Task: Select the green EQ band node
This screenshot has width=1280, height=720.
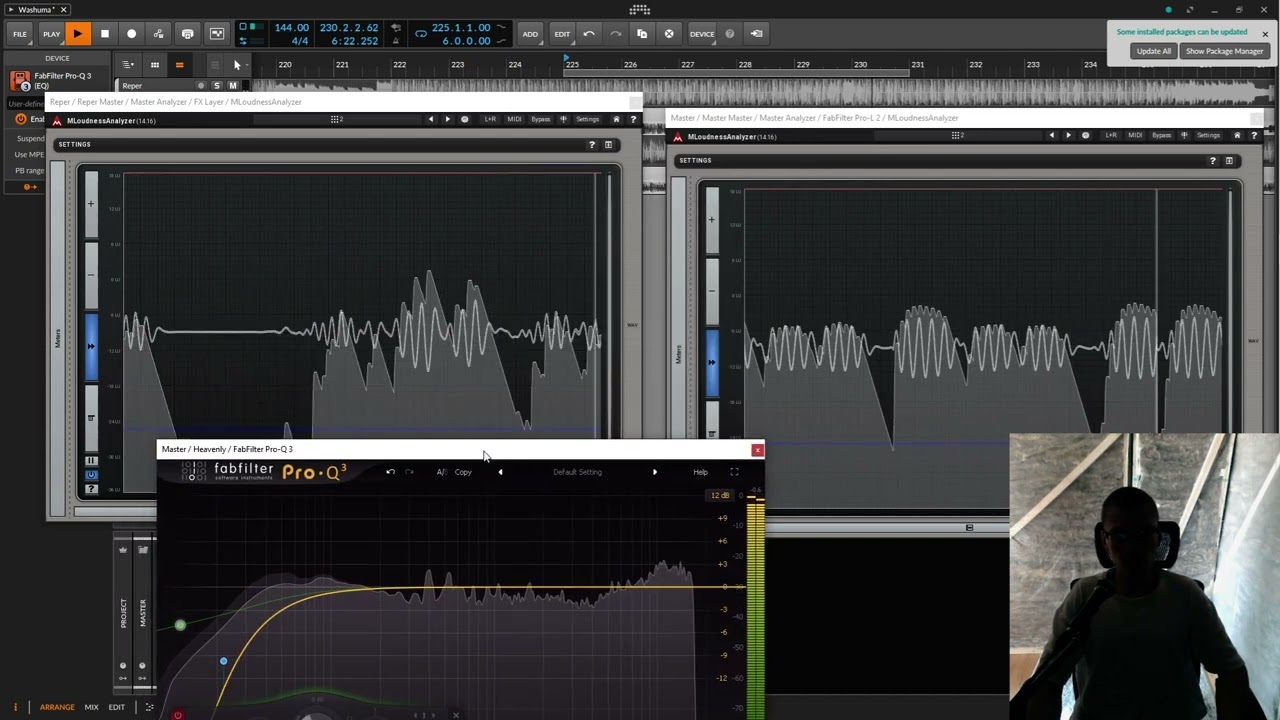Action: point(180,625)
